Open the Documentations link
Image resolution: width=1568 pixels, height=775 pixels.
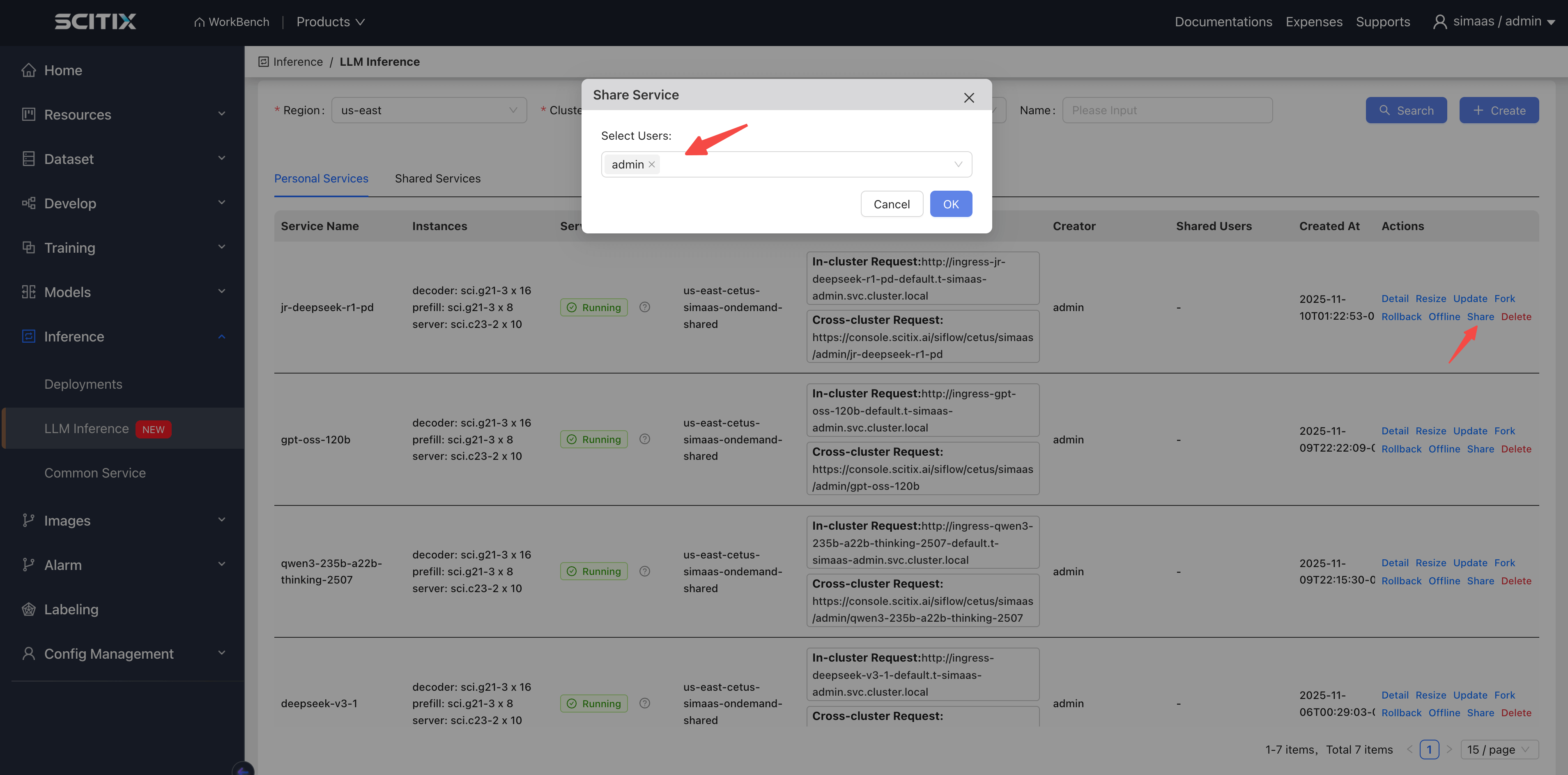coord(1223,22)
